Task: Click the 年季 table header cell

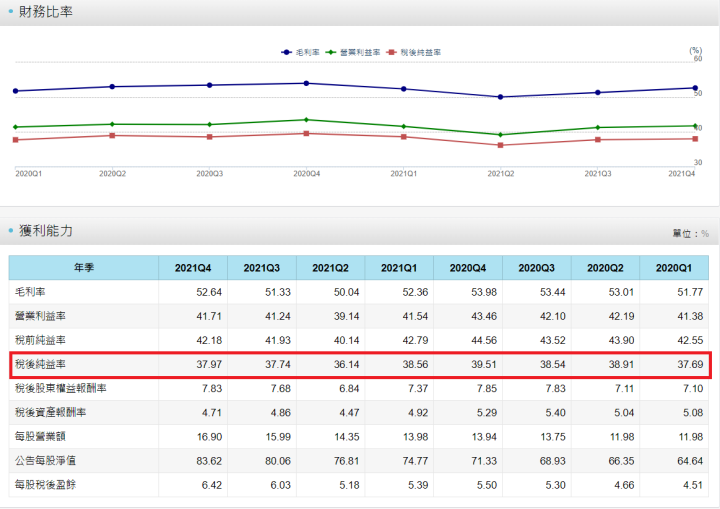Action: [84, 268]
